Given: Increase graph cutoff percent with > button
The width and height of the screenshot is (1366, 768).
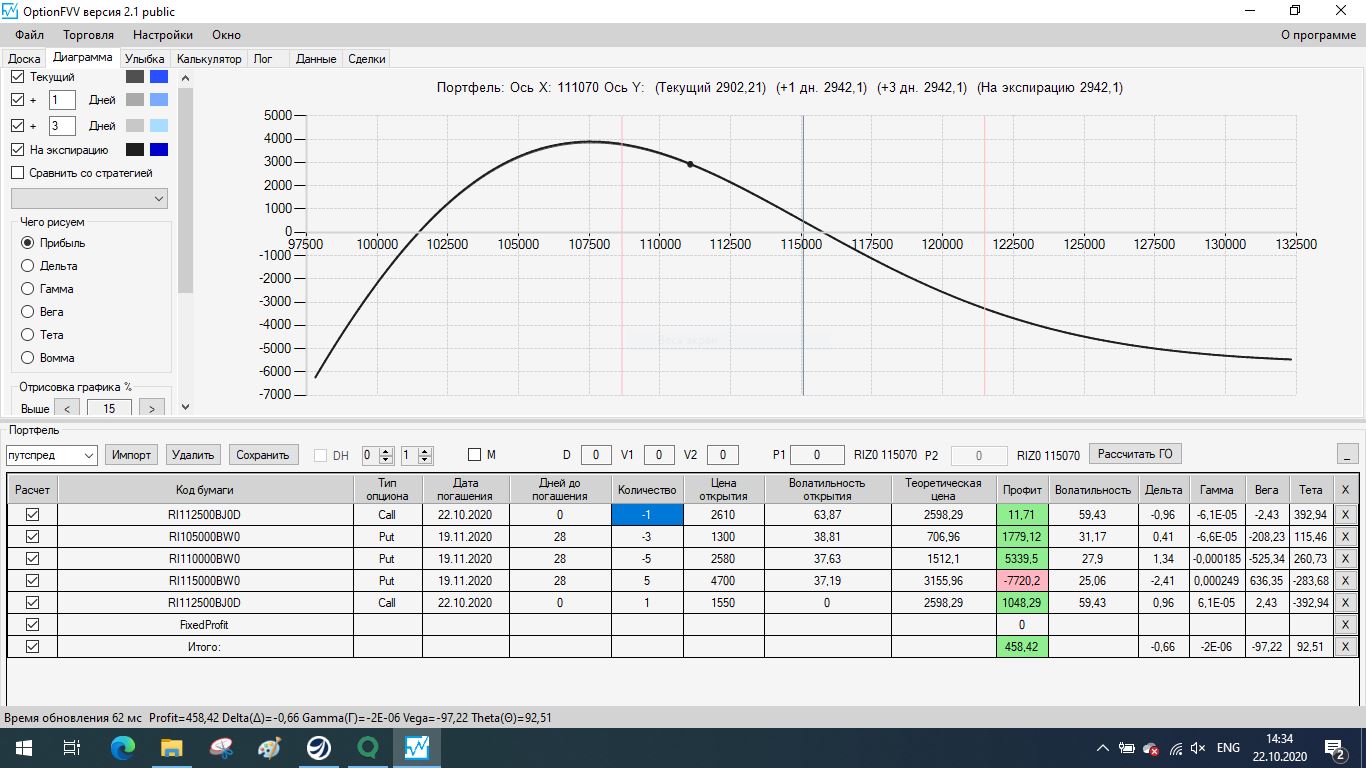Looking at the screenshot, I should click(152, 408).
